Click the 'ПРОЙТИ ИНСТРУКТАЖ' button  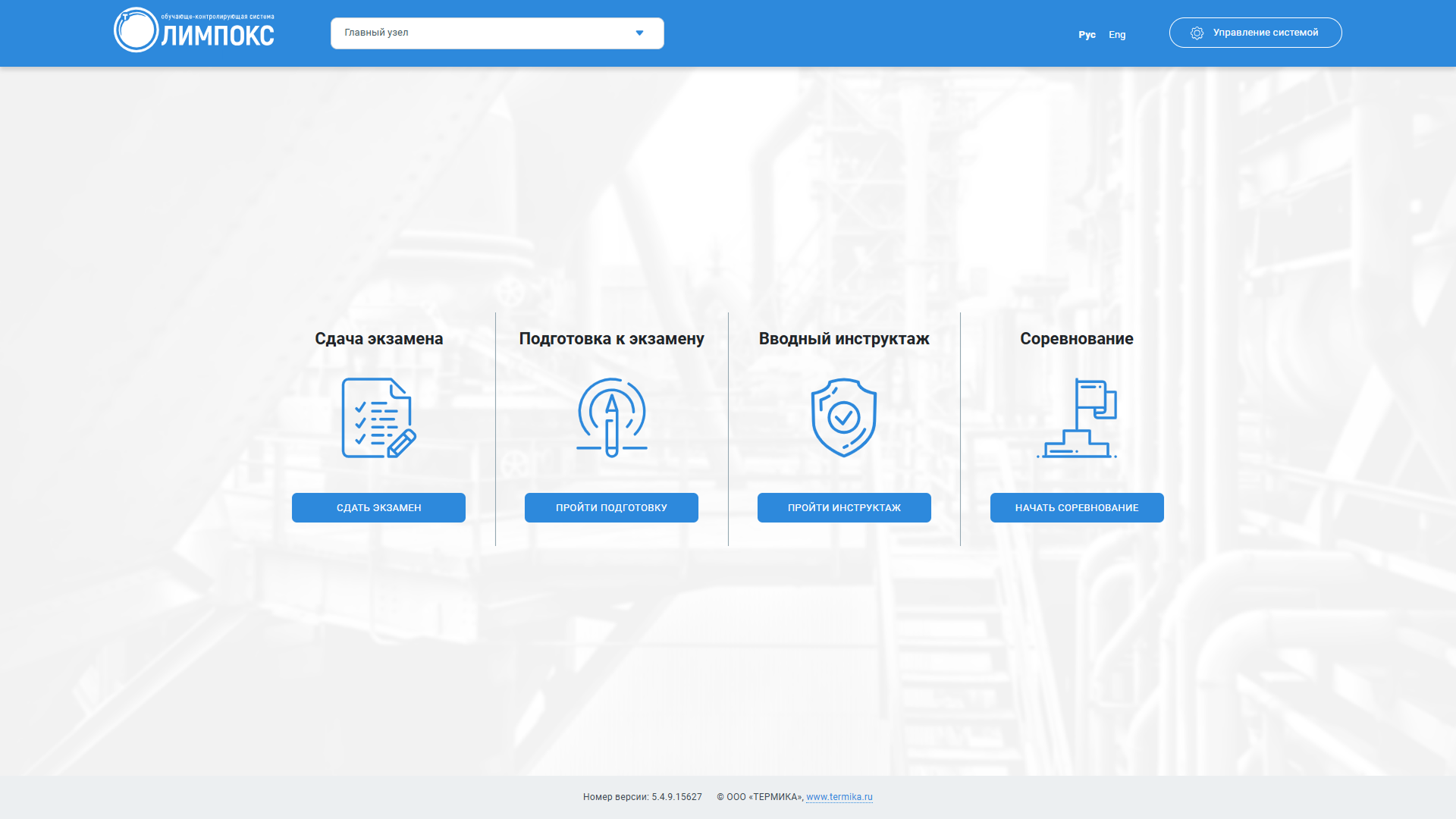tap(844, 507)
